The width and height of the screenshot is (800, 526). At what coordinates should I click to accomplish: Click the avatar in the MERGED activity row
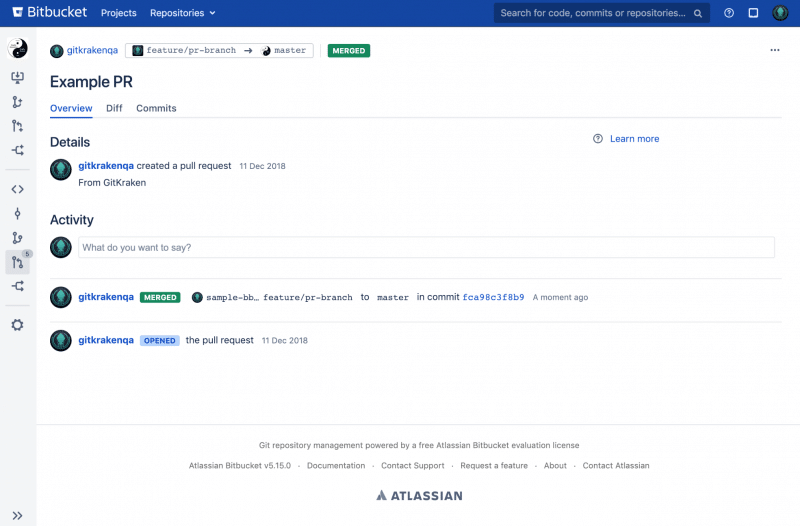click(x=61, y=297)
